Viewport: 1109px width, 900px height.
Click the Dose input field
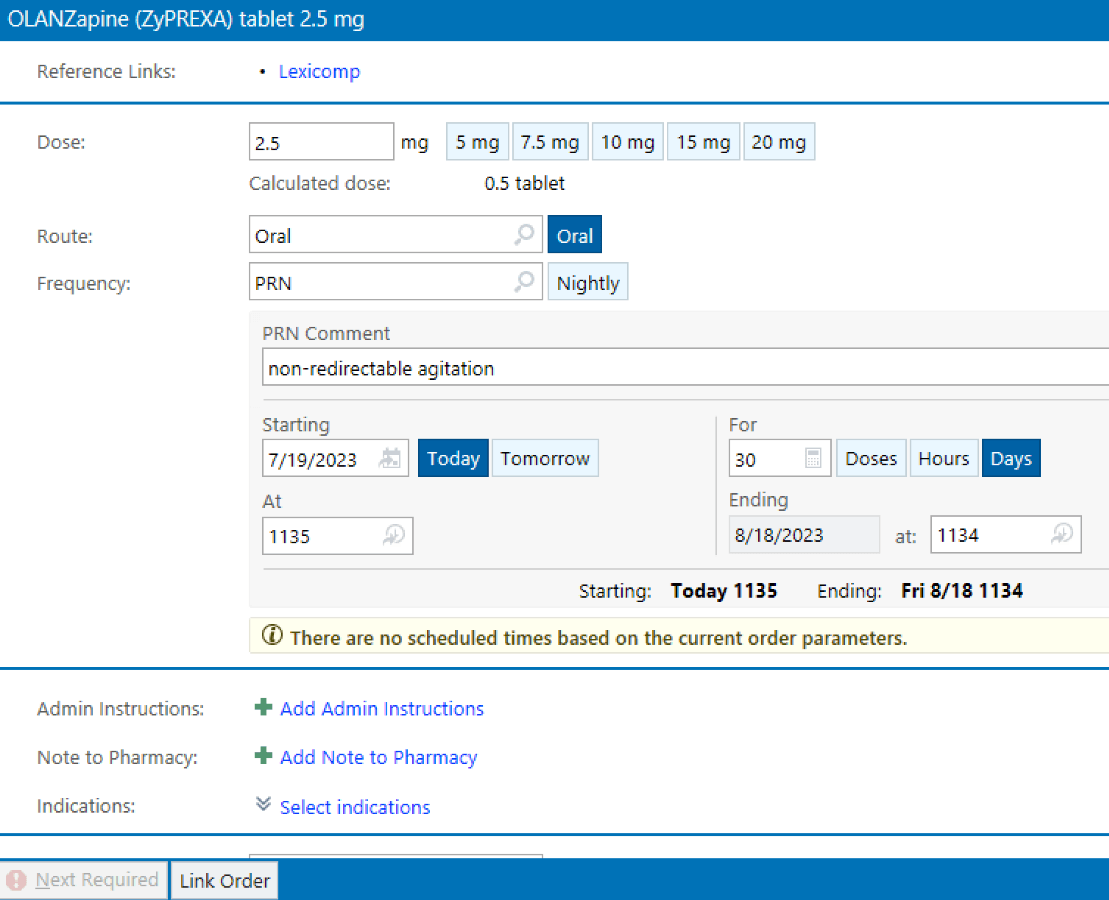321,143
